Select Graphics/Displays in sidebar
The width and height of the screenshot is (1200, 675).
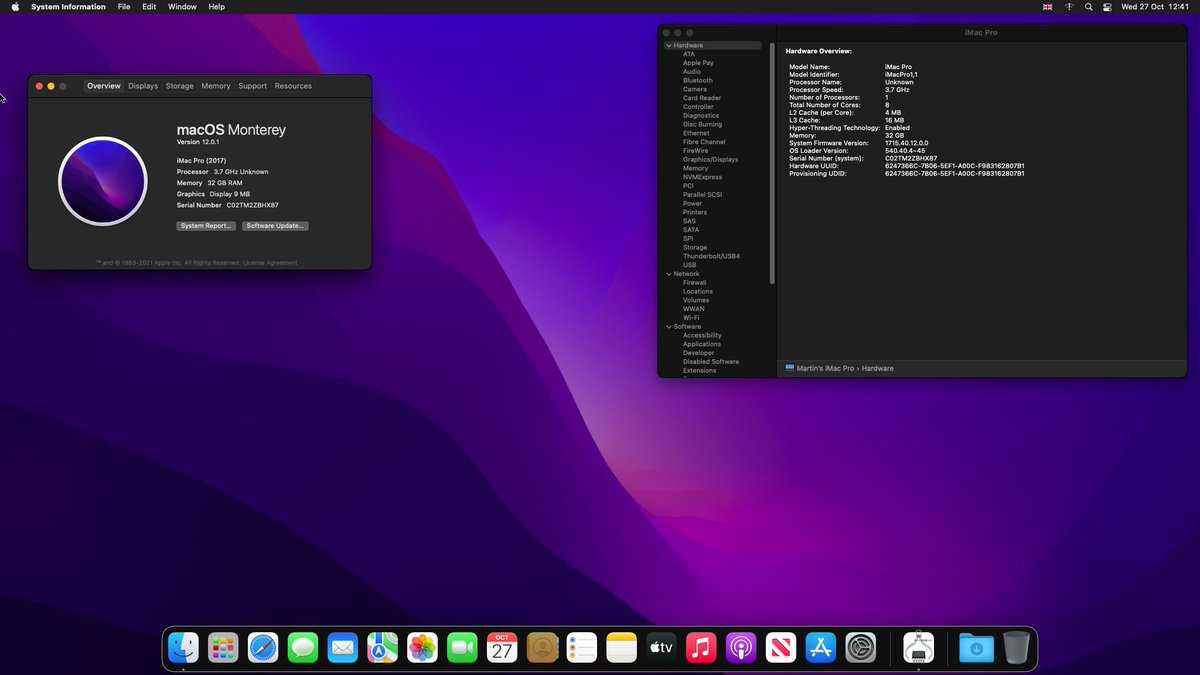pos(711,159)
